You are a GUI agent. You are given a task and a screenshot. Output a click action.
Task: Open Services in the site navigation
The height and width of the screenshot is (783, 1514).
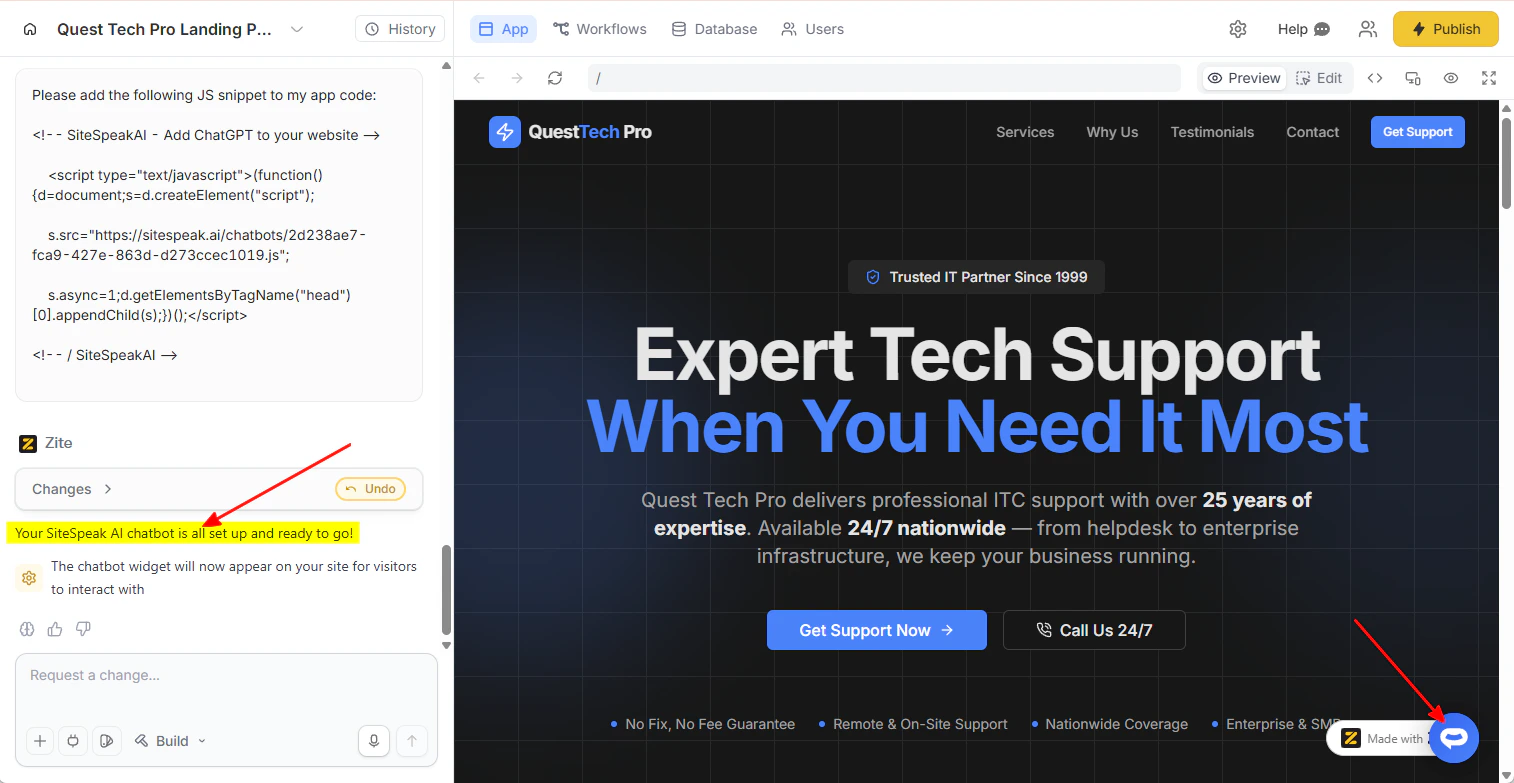point(1025,132)
